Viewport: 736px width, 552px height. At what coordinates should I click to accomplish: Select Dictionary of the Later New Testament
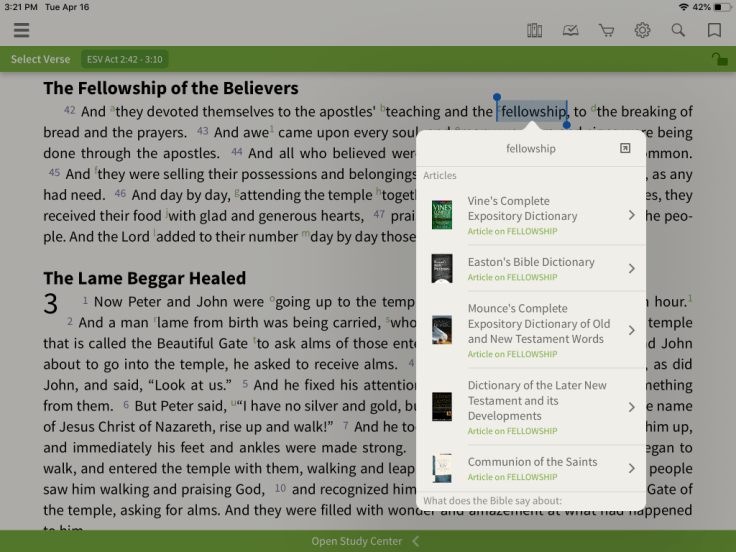point(538,400)
